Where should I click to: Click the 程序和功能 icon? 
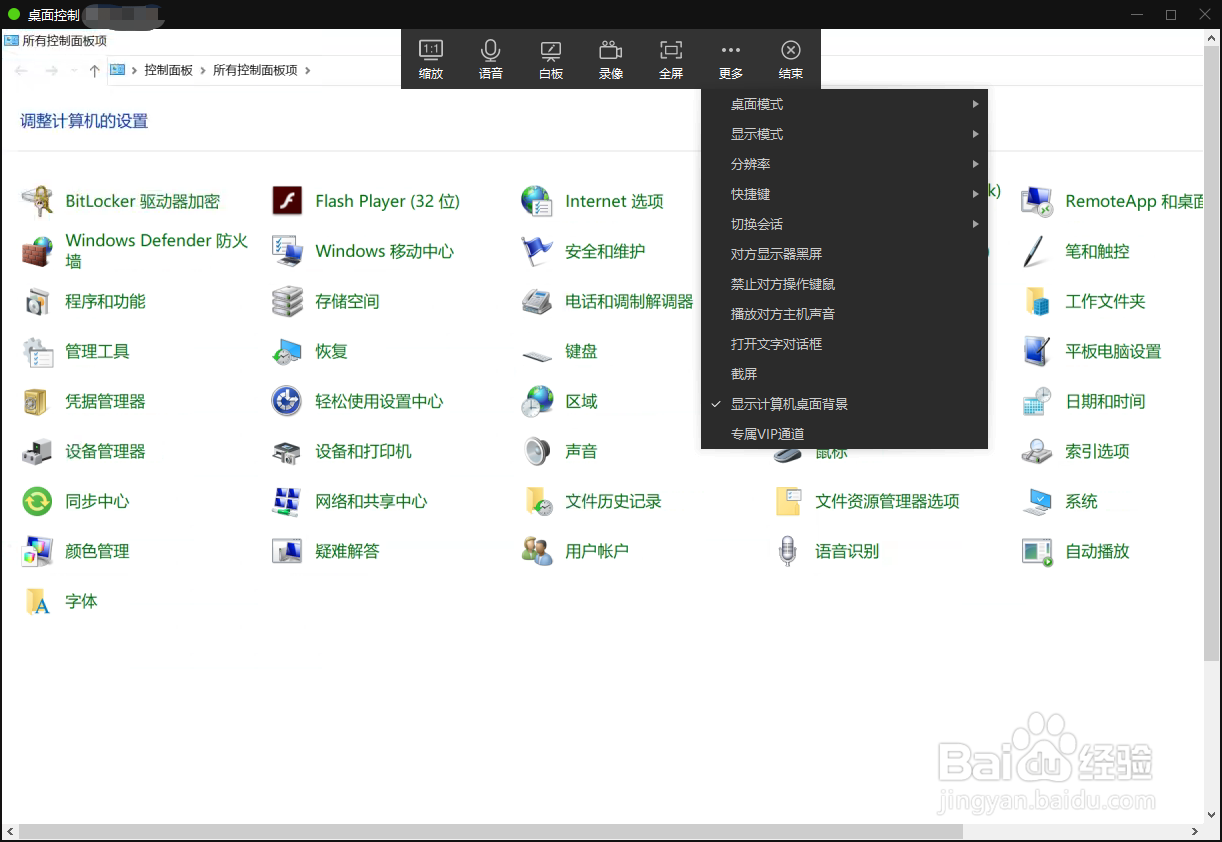[37, 301]
